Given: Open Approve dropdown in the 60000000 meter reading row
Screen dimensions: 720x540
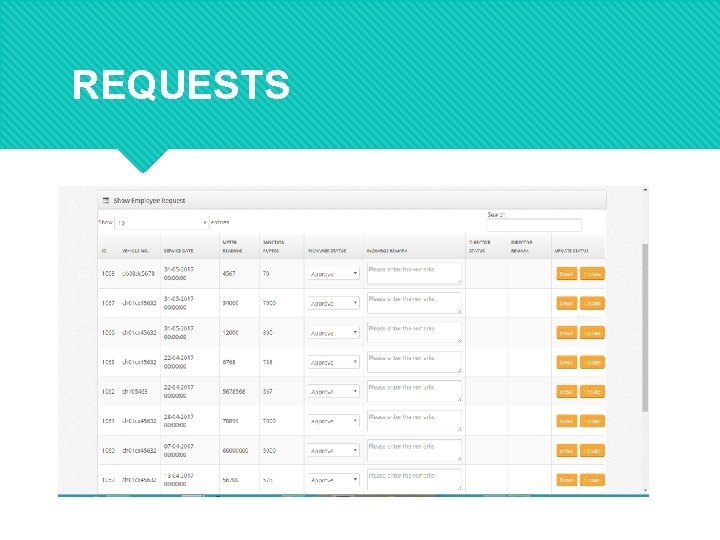Looking at the screenshot, I should [333, 450].
